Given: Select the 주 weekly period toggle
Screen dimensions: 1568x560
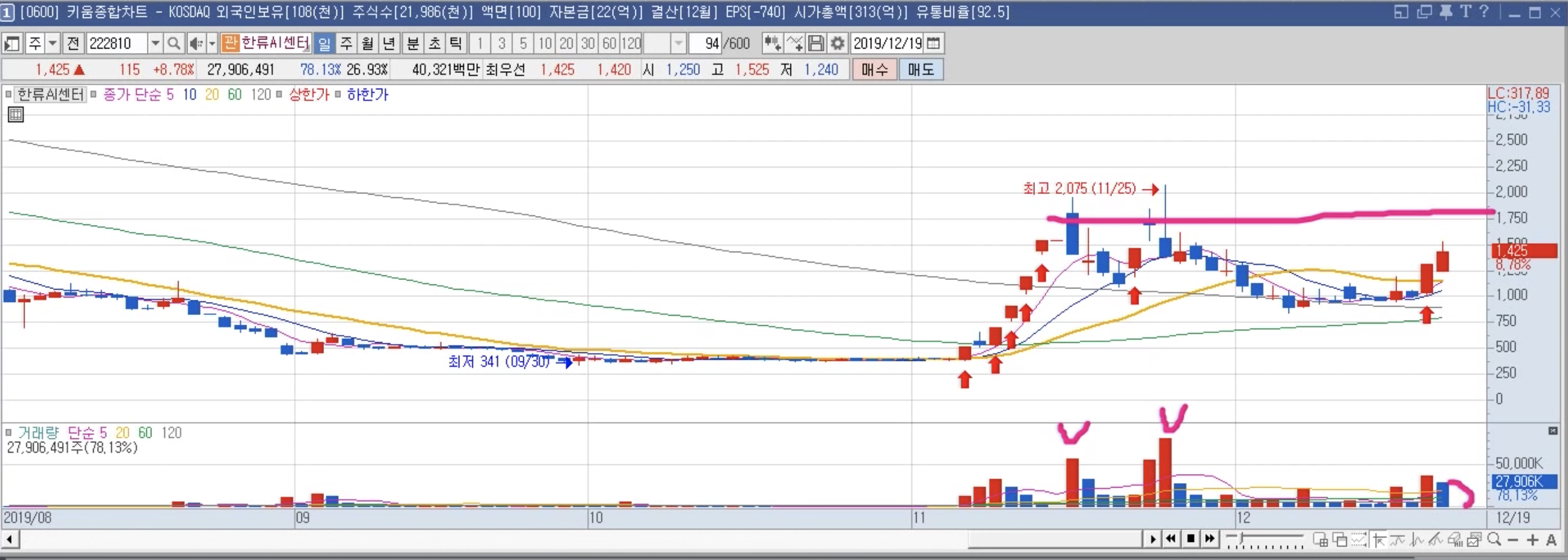Looking at the screenshot, I should coord(346,43).
